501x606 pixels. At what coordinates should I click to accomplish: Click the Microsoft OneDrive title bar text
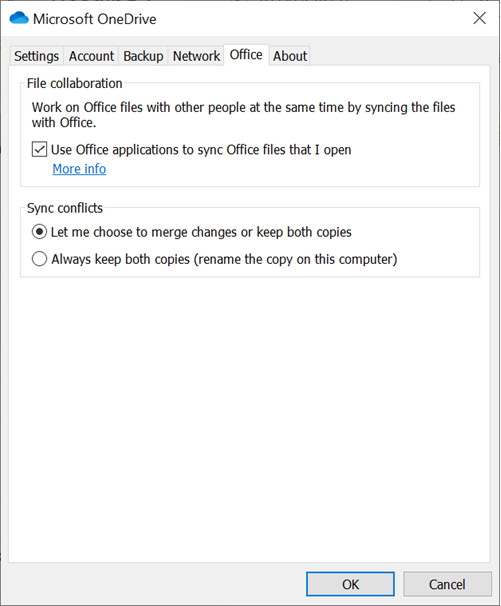click(95, 19)
